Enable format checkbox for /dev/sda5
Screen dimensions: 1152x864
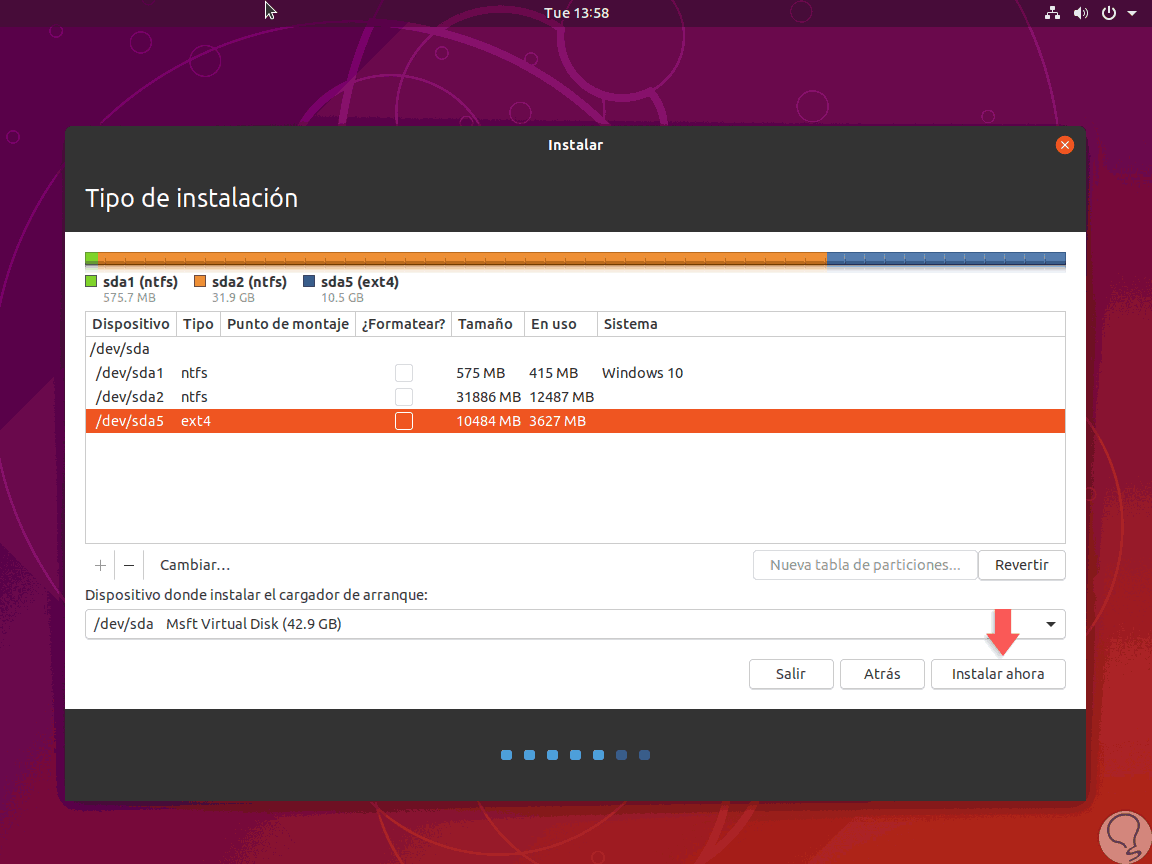403,421
